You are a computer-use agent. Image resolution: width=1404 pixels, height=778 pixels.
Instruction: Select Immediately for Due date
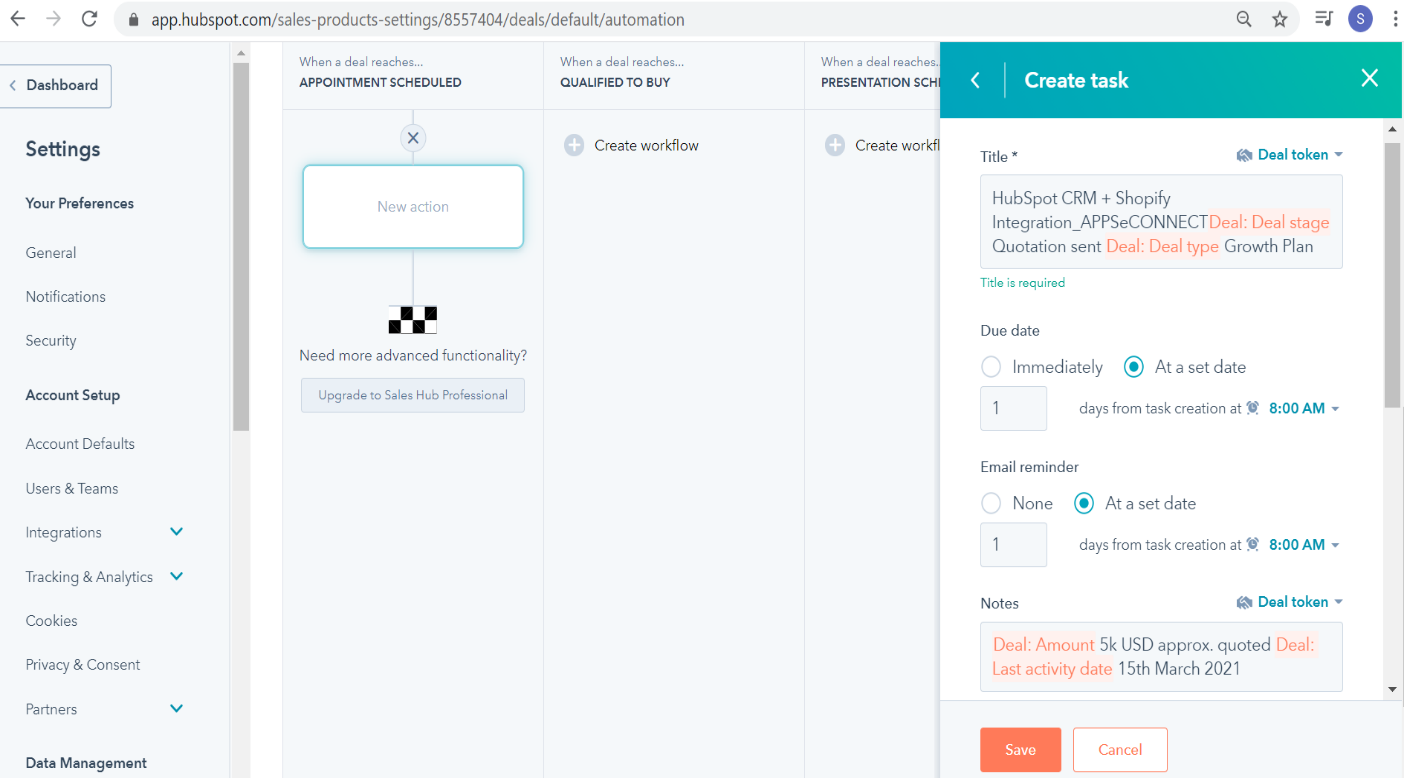(991, 367)
